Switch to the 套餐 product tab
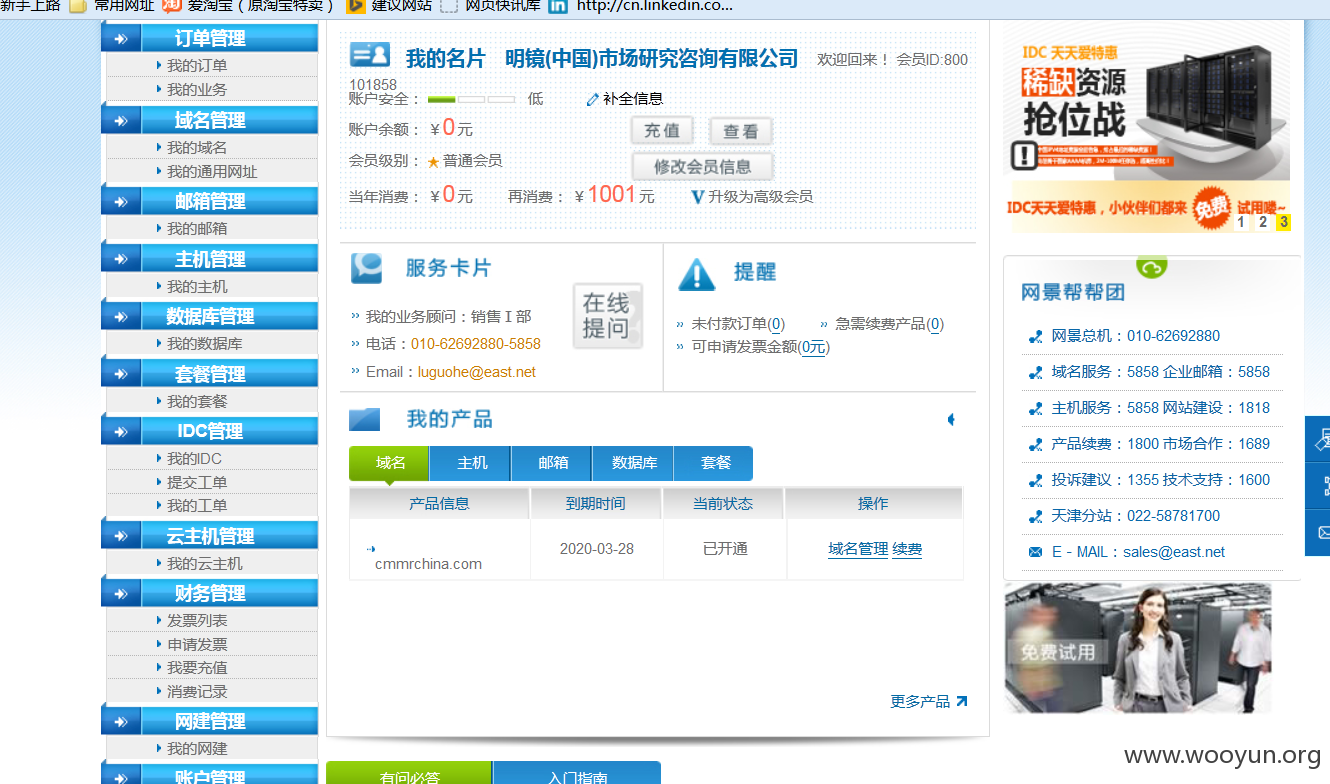Image resolution: width=1330 pixels, height=784 pixels. click(714, 463)
